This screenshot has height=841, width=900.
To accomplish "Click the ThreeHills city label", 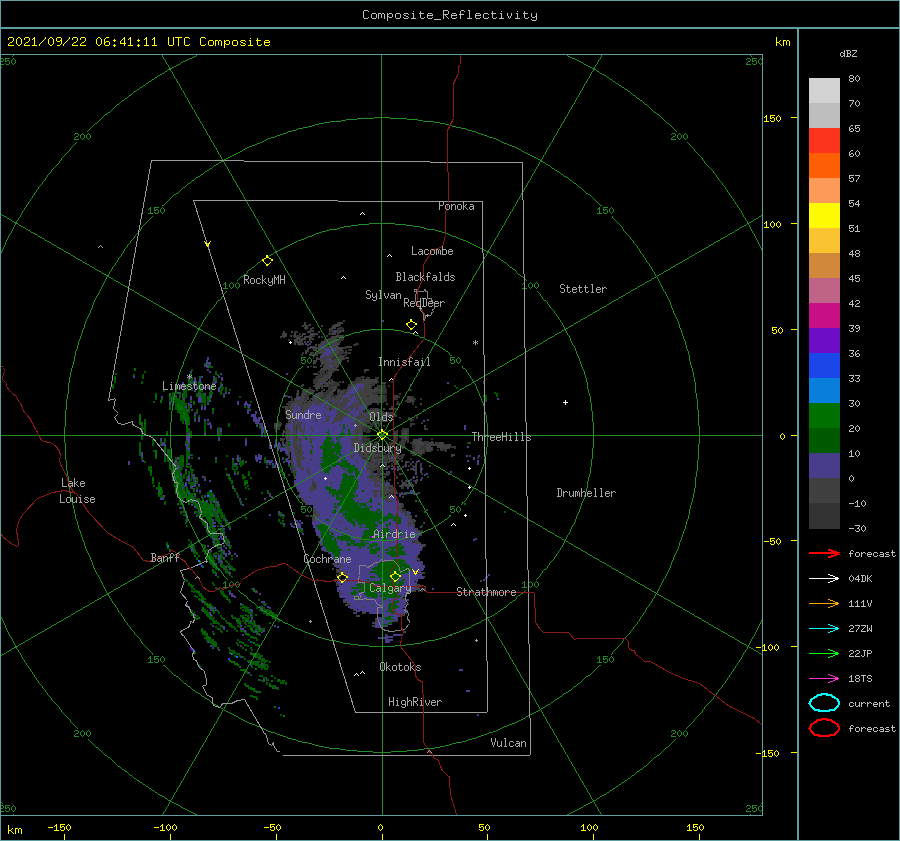I will click(501, 437).
